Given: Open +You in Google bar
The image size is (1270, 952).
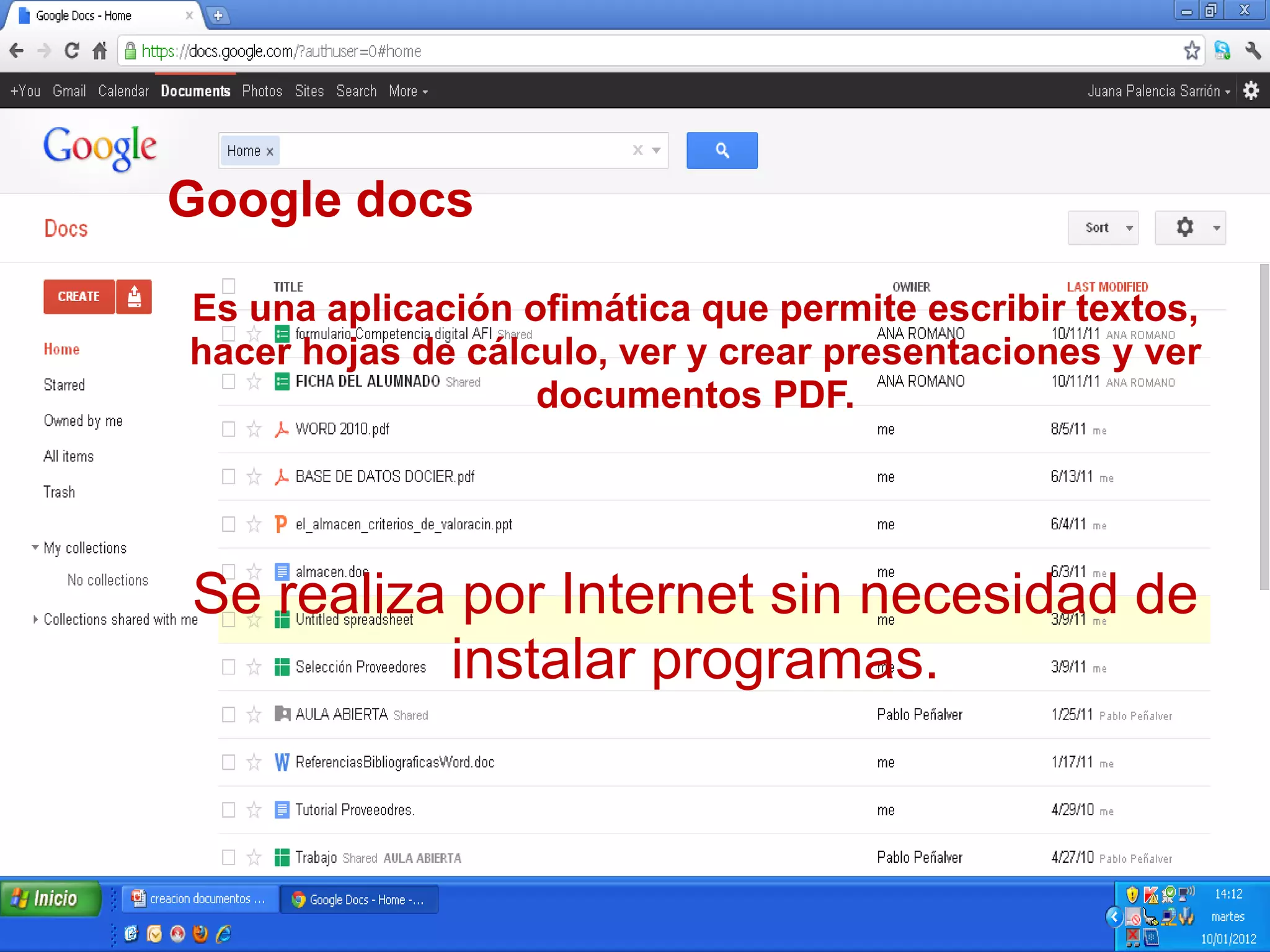Looking at the screenshot, I should click(x=25, y=91).
